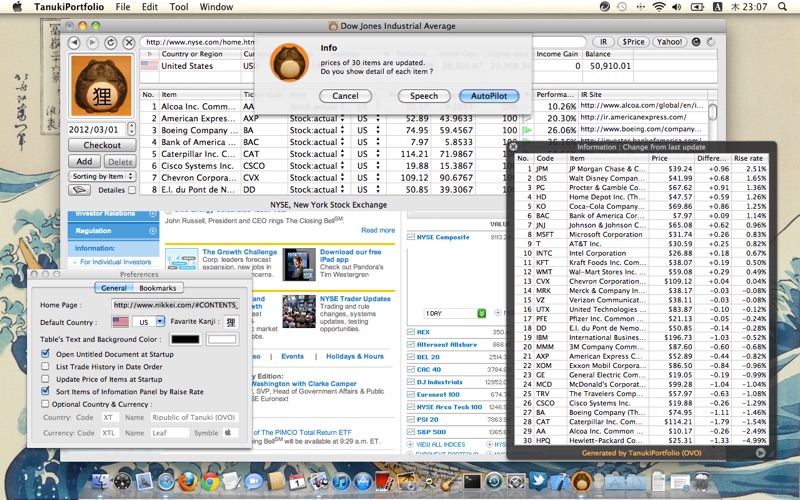Expand the Regulation section on NYSE page
This screenshot has width=800, height=500.
tap(153, 231)
